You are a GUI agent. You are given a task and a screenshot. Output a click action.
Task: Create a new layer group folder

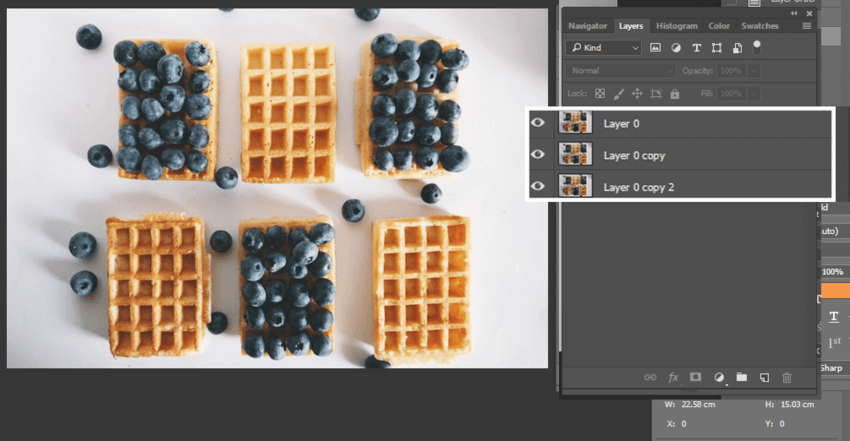click(742, 377)
